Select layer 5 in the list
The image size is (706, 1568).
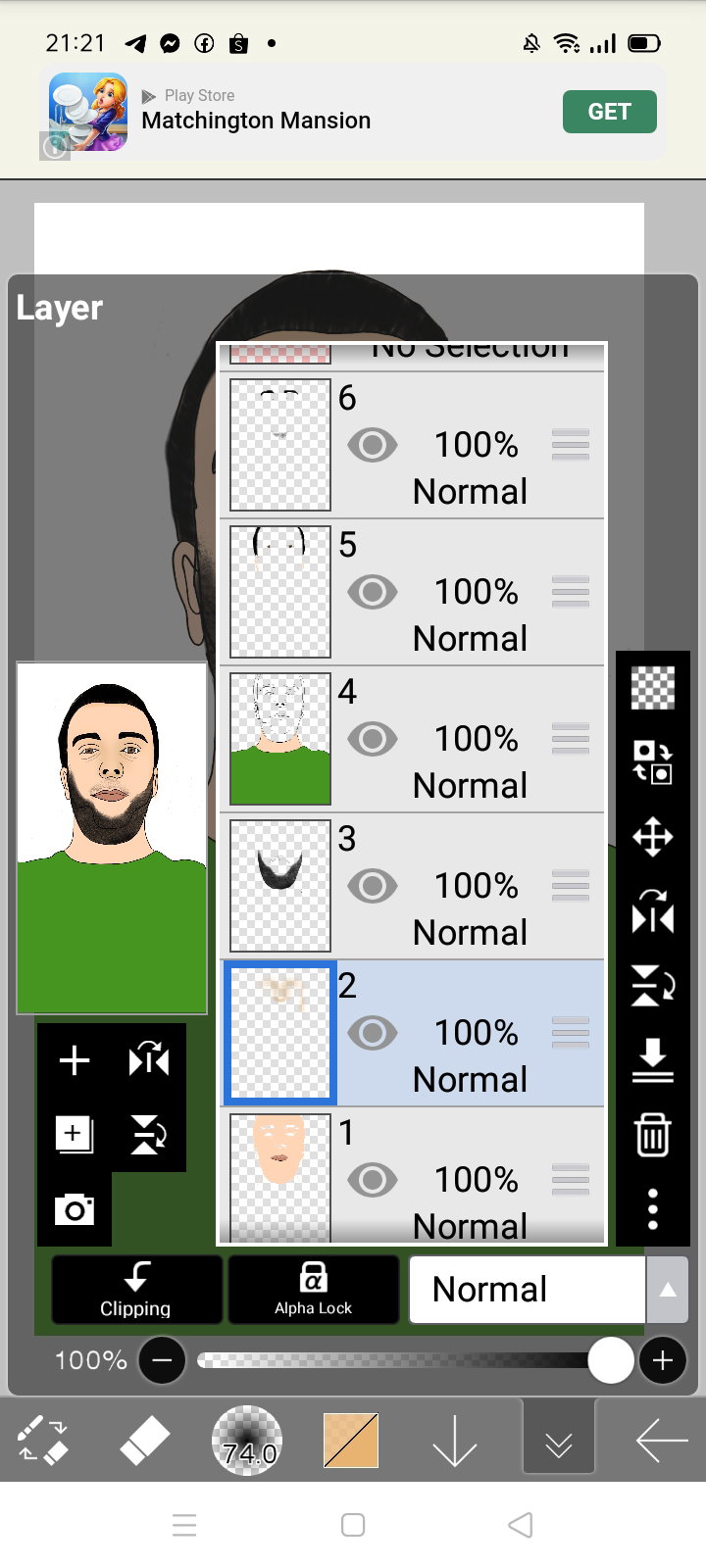(x=412, y=592)
